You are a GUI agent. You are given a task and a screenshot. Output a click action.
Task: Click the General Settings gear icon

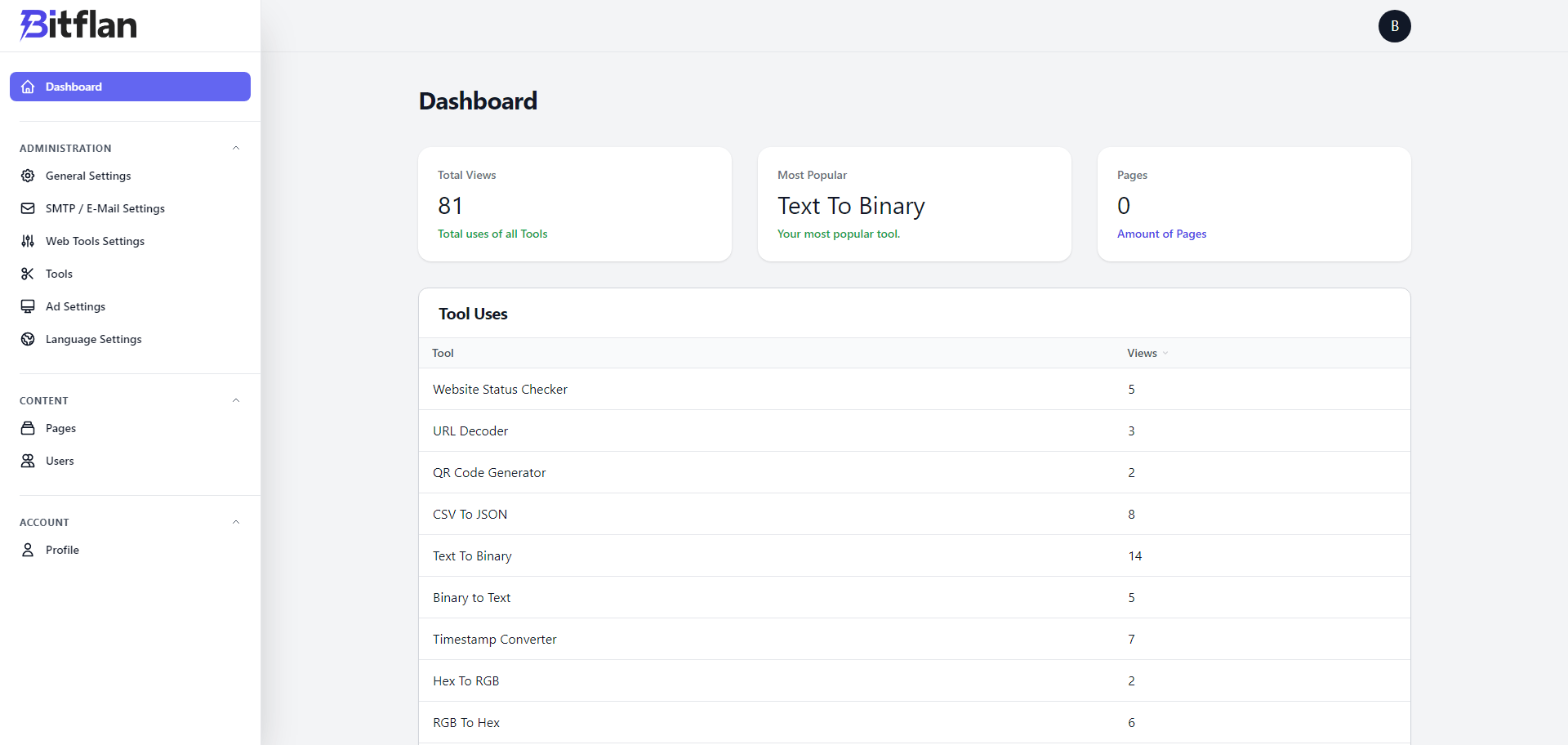tap(28, 176)
